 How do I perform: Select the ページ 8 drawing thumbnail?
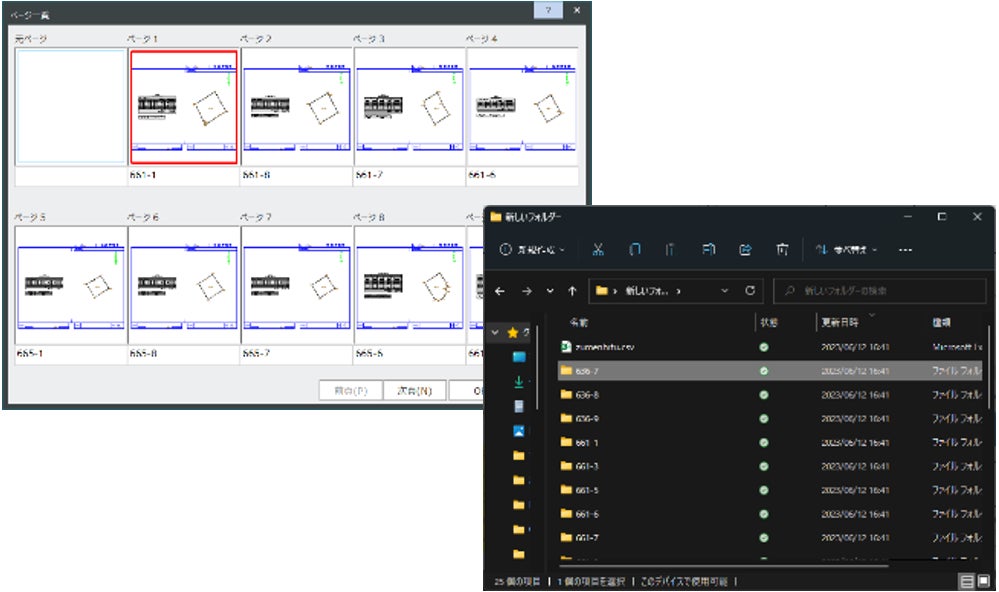pyautogui.click(x=410, y=285)
